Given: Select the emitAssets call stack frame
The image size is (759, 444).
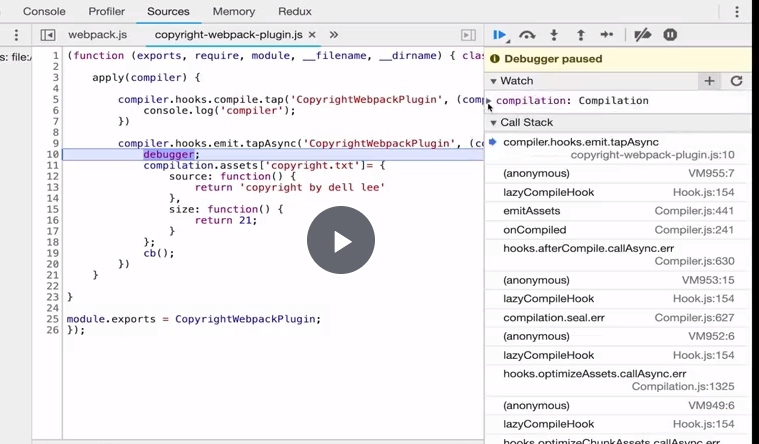Looking at the screenshot, I should [531, 211].
